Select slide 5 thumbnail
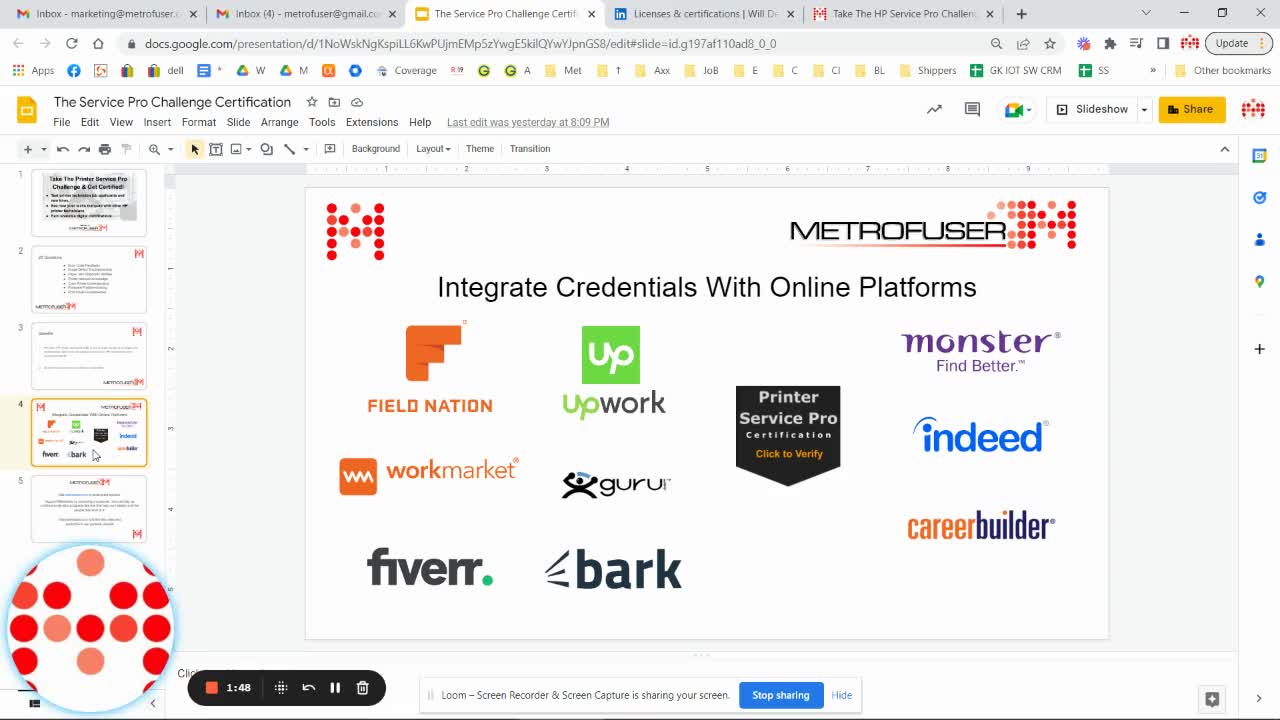Viewport: 1280px width, 720px height. (x=89, y=509)
